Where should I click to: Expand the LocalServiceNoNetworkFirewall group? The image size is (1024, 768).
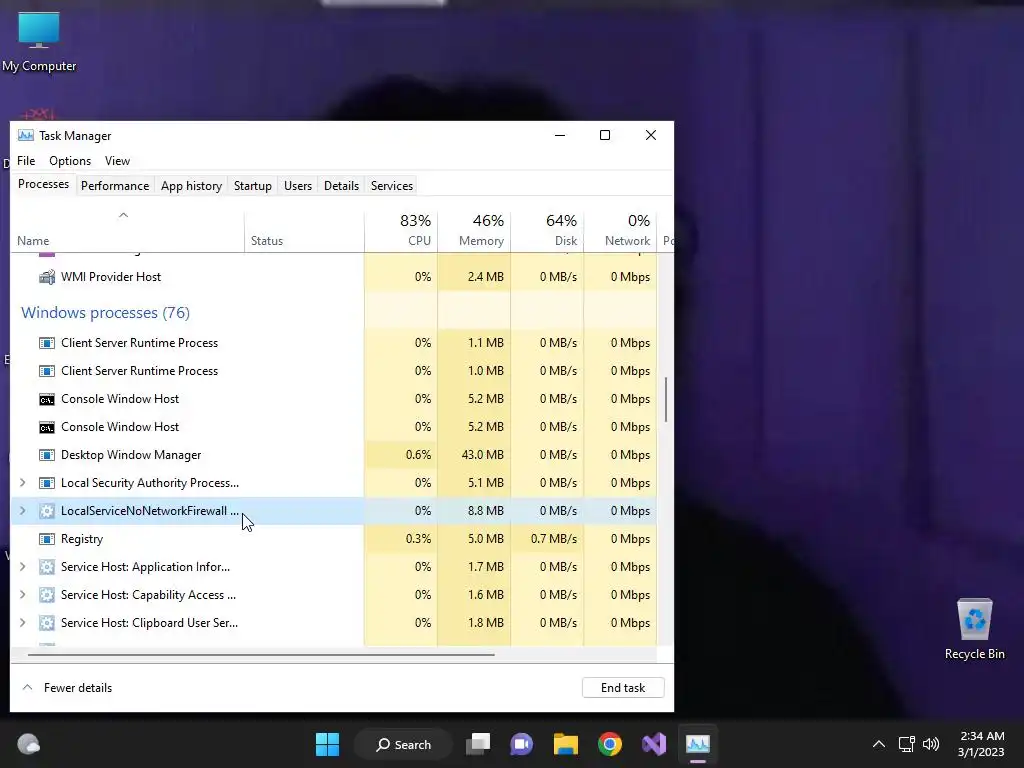[23, 511]
